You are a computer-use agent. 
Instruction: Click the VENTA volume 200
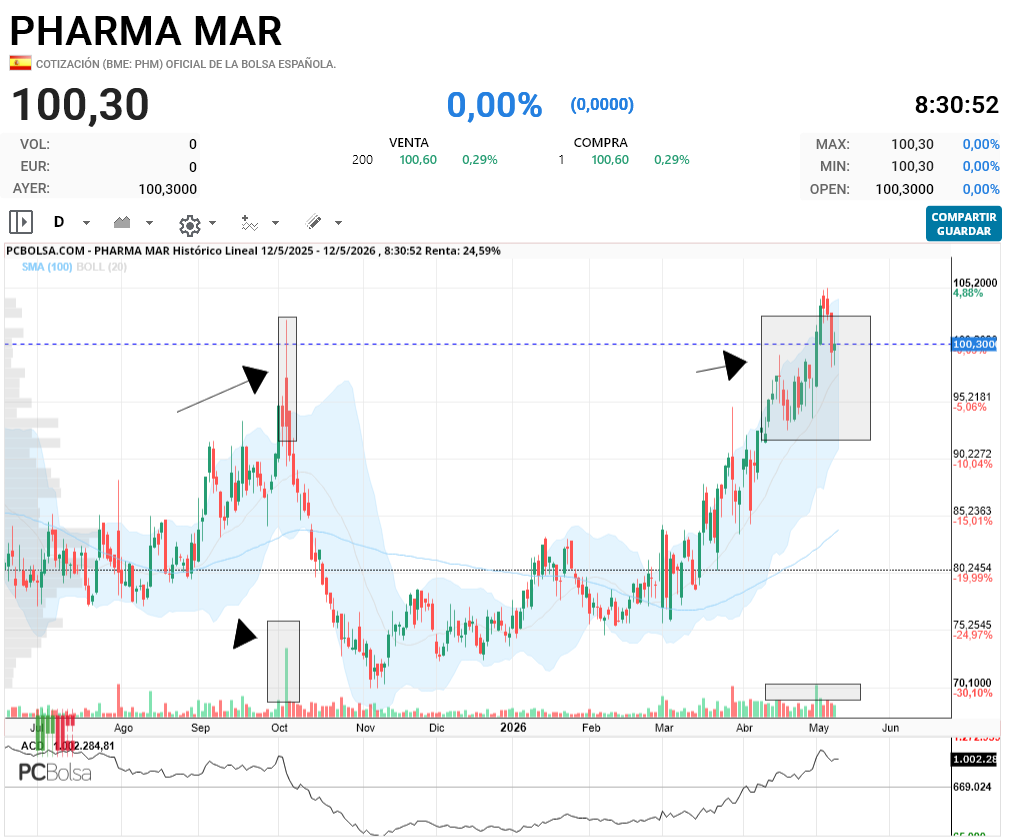click(x=362, y=159)
